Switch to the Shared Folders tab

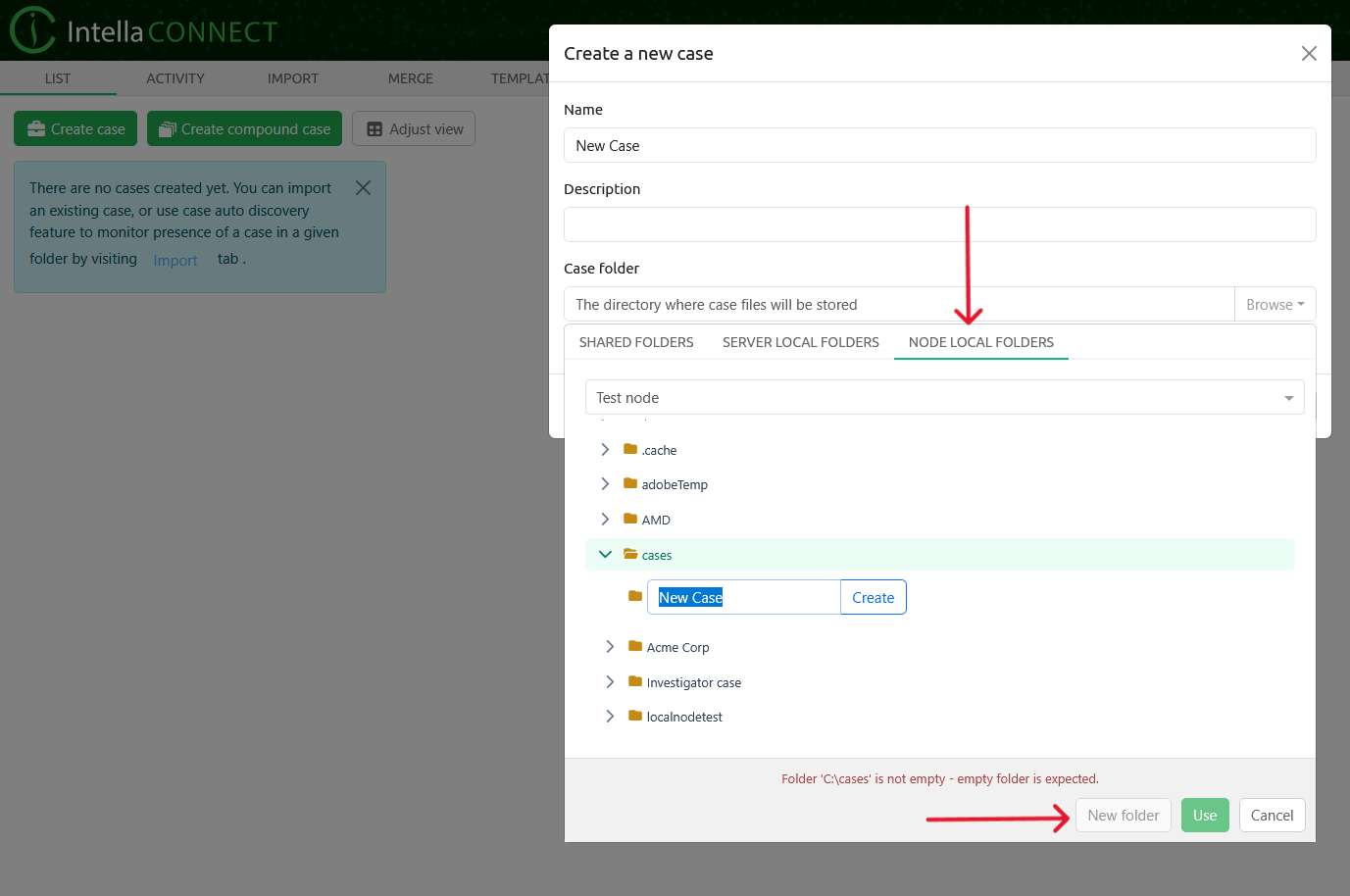[635, 342]
